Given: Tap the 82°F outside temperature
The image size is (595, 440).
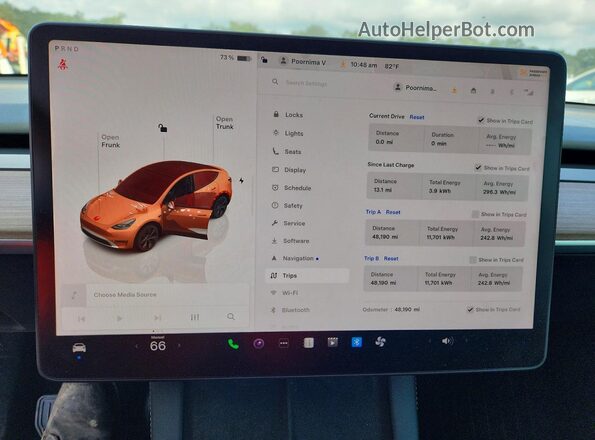Looking at the screenshot, I should click(392, 66).
